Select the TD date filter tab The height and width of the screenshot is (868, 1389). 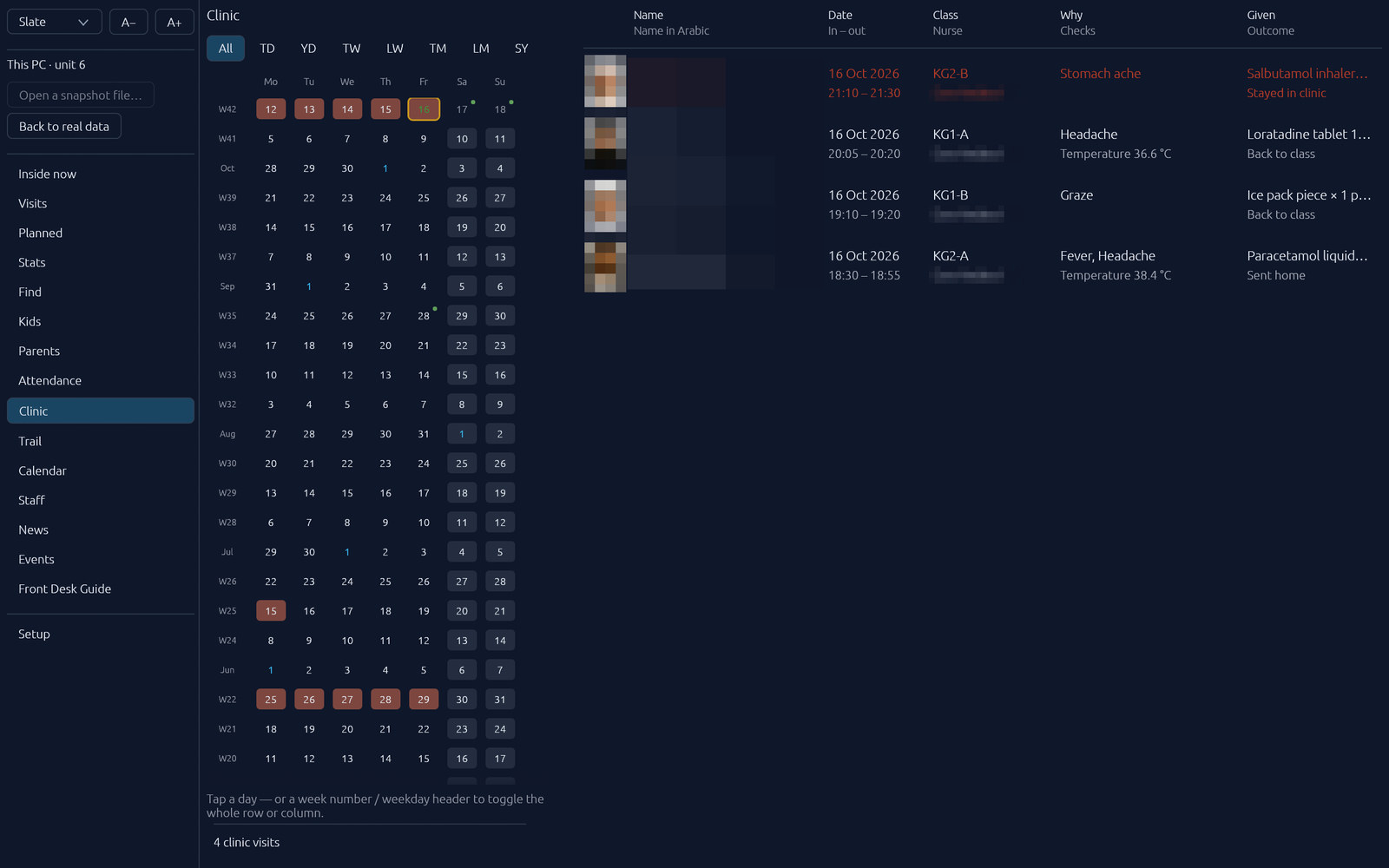tap(267, 49)
